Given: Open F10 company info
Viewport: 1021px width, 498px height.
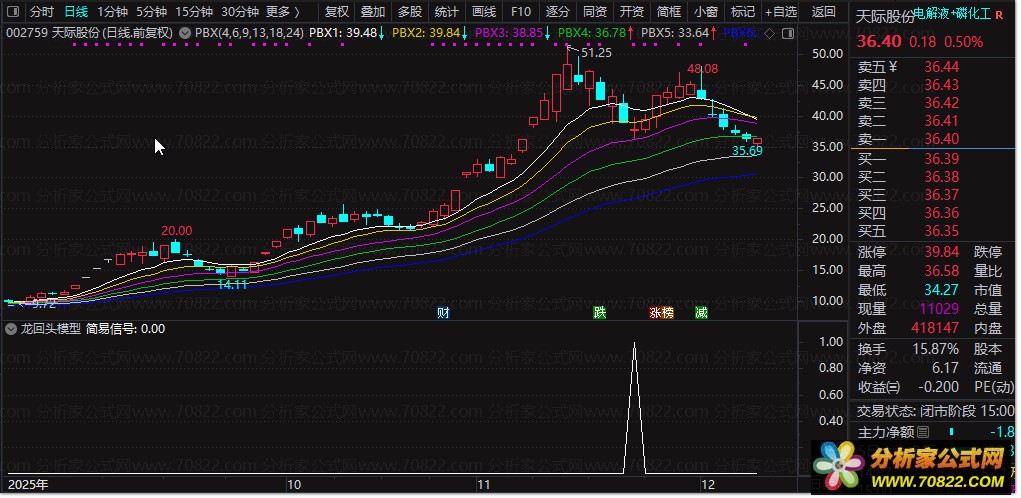Looking at the screenshot, I should pos(520,12).
